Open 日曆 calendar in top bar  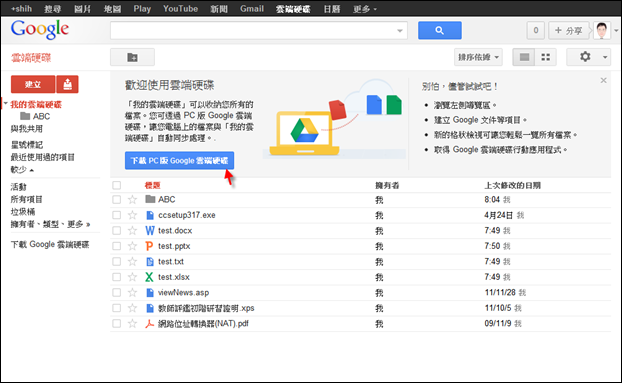pos(332,9)
